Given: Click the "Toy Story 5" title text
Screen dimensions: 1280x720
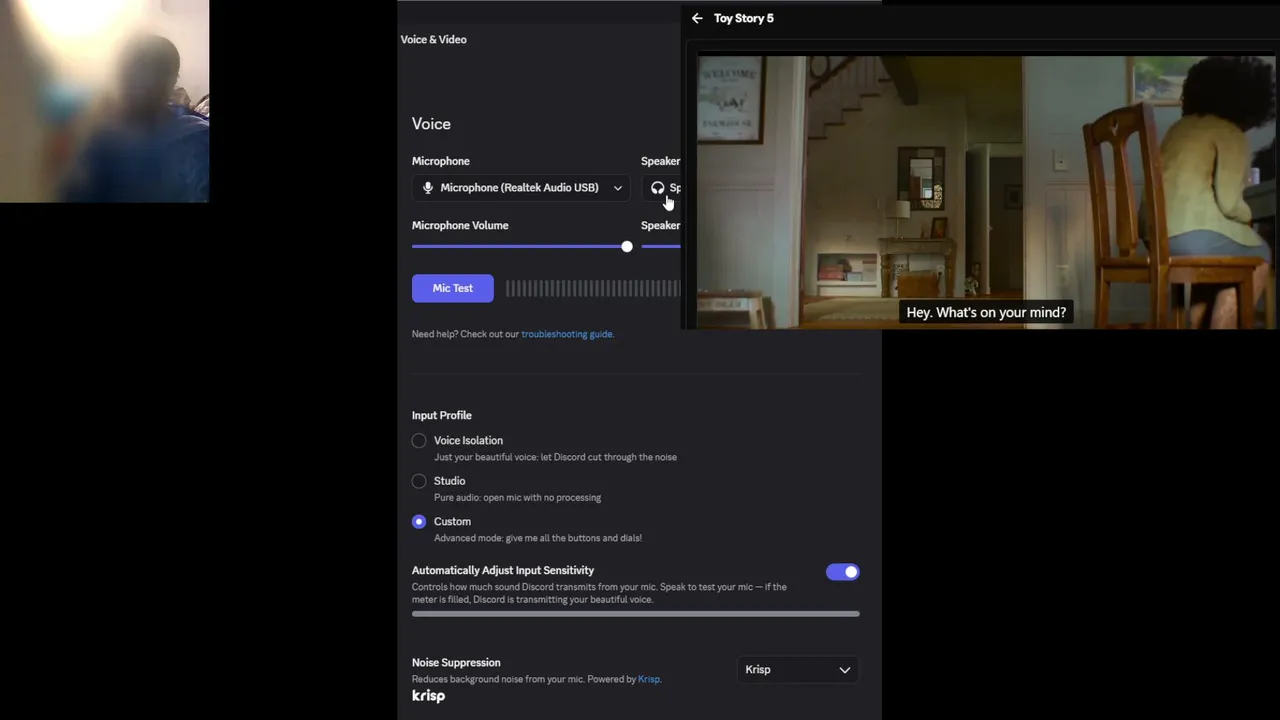Looking at the screenshot, I should pos(744,18).
